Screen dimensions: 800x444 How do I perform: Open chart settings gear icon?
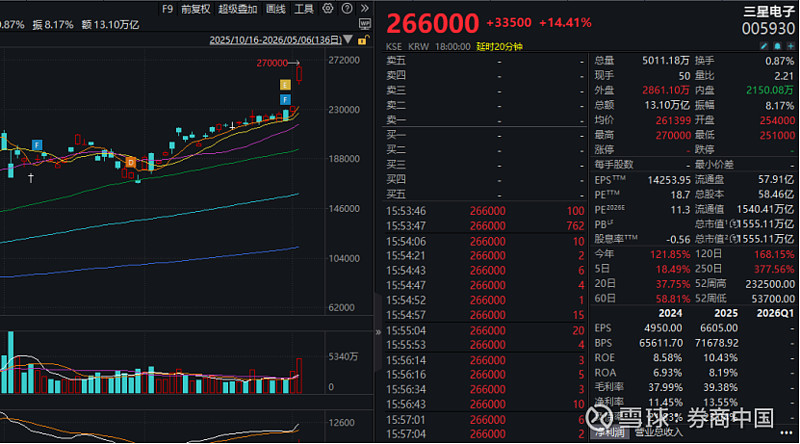pos(328,9)
